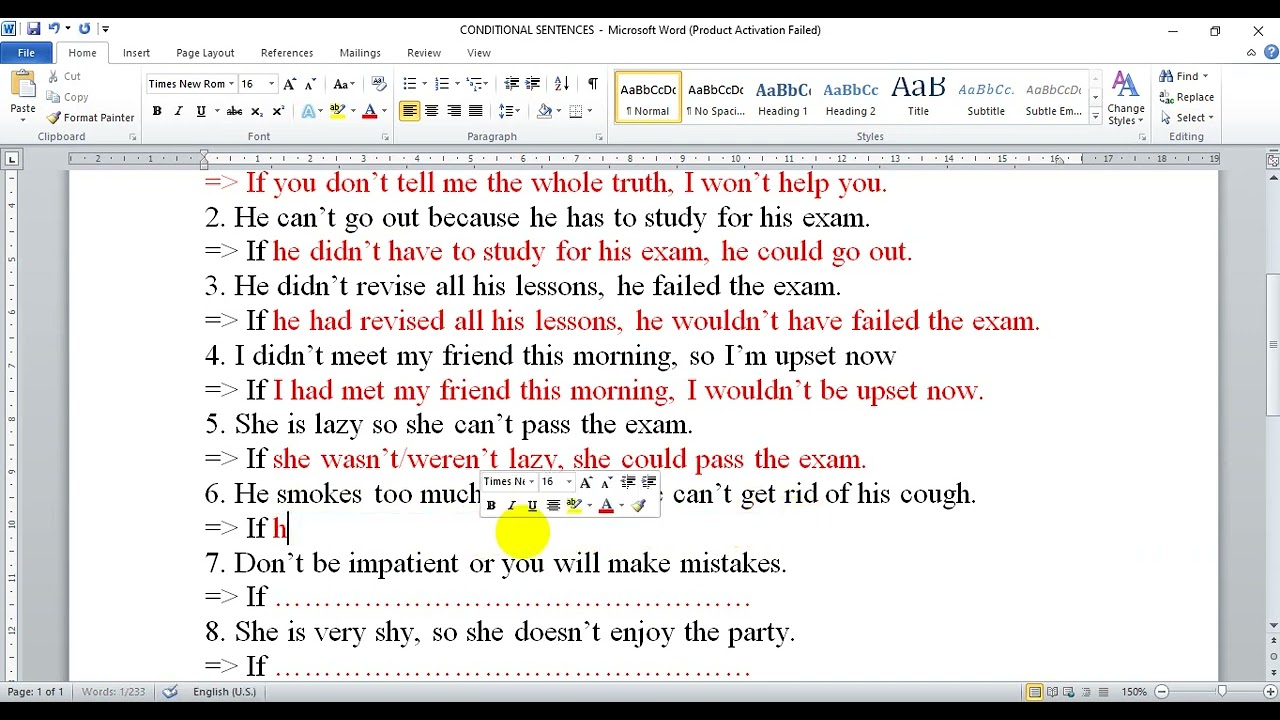The height and width of the screenshot is (720, 1280).
Task: Toggle Align Text Left
Action: [x=410, y=111]
